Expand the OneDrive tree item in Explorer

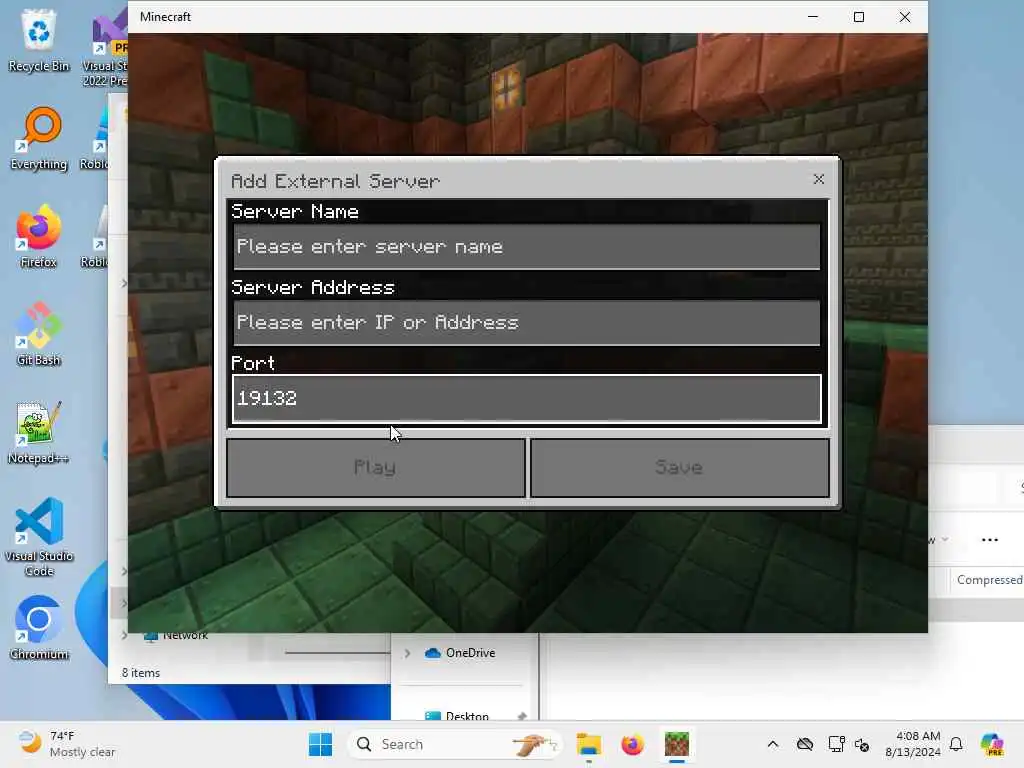click(407, 653)
